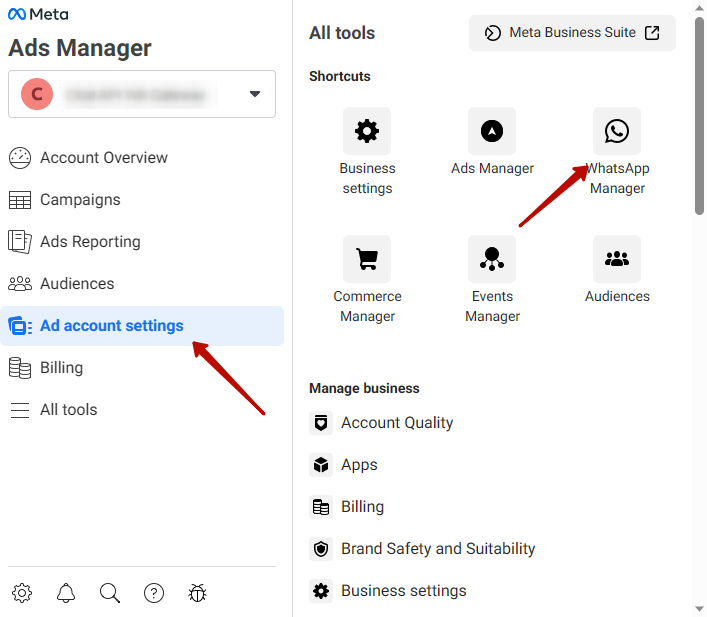Click the account avatar letter C

(37, 94)
